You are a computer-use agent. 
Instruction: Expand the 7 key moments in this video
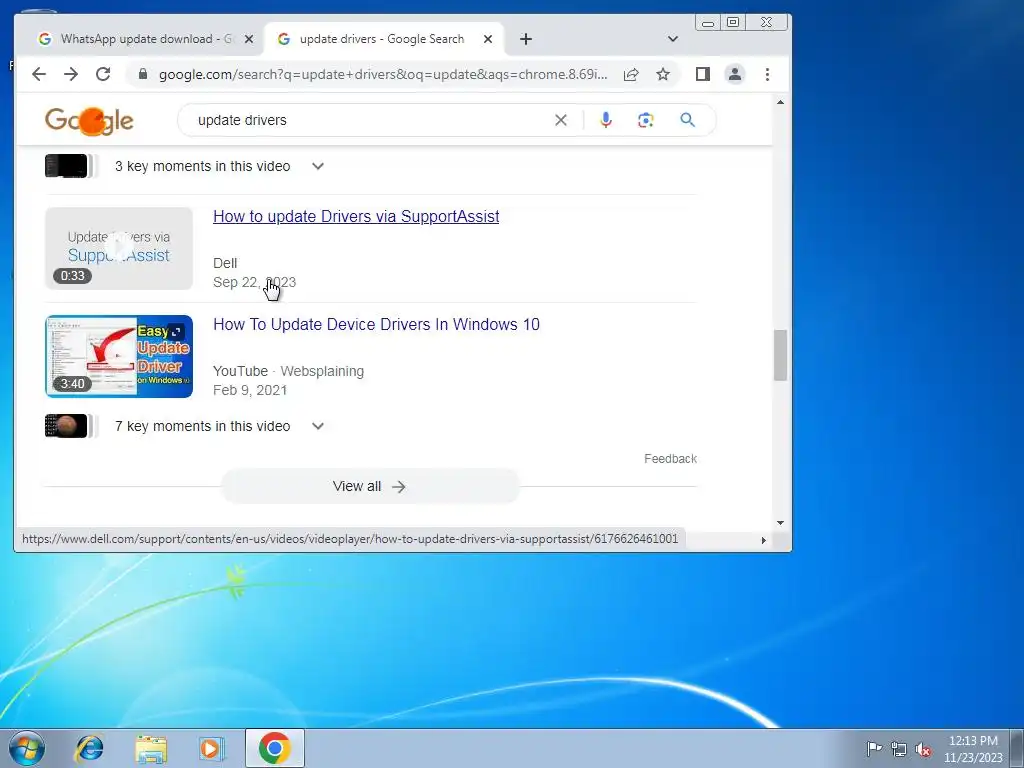(x=318, y=426)
